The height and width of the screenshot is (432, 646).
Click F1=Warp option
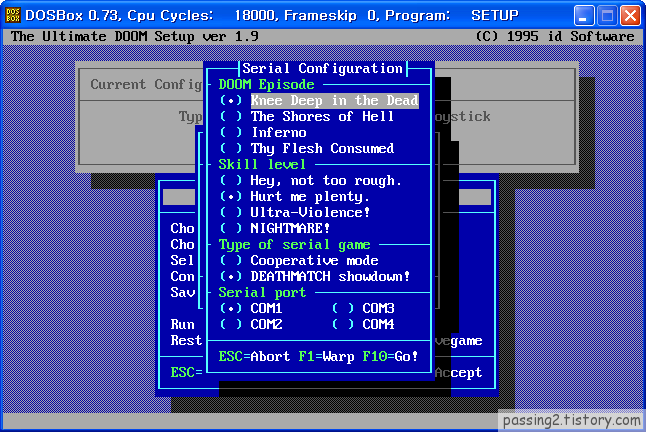326,357
